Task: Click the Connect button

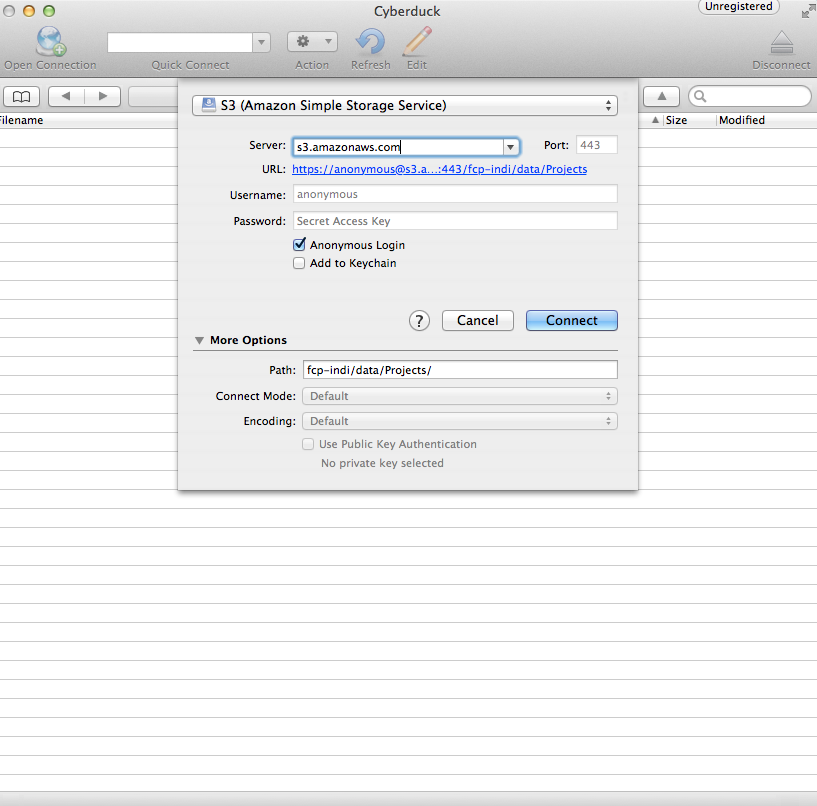Action: point(572,320)
